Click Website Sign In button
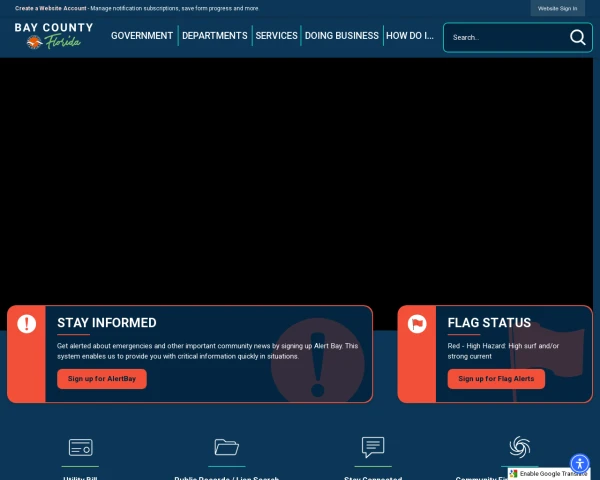 (x=558, y=8)
